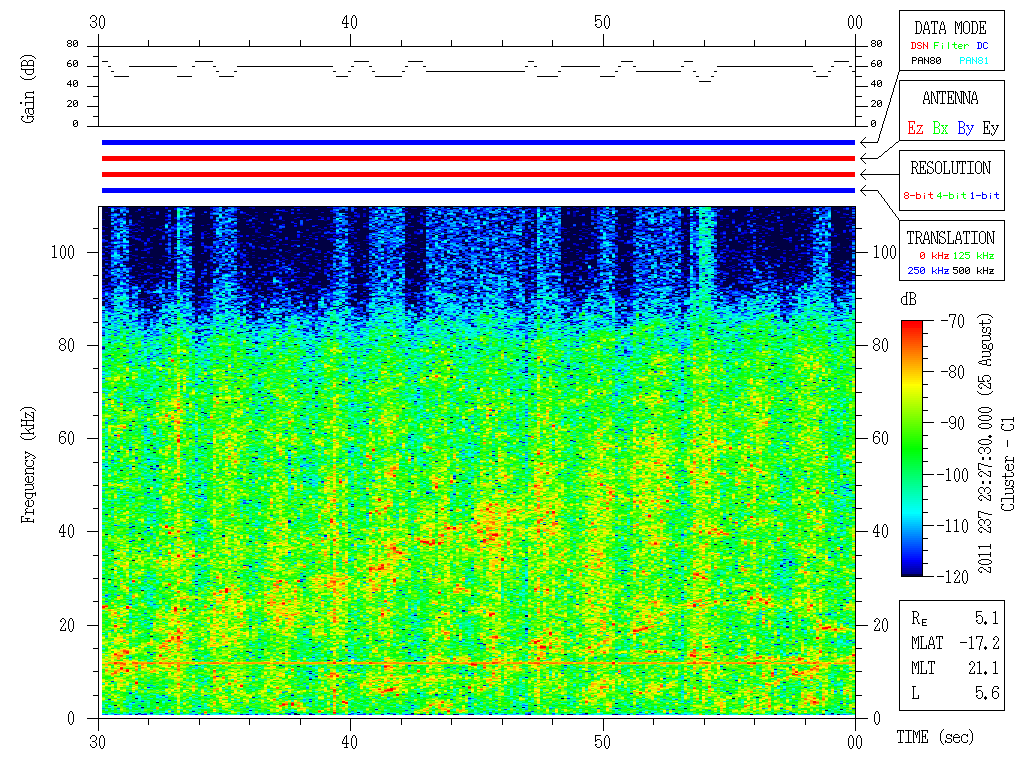
Task: Click the 2011 237 23:27:30.000 timestamp text
Action: (985, 490)
